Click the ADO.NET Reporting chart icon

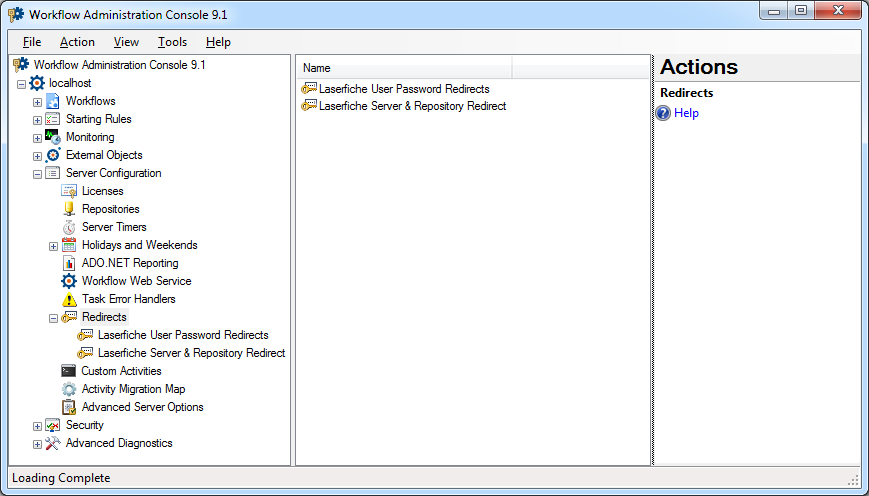point(69,263)
